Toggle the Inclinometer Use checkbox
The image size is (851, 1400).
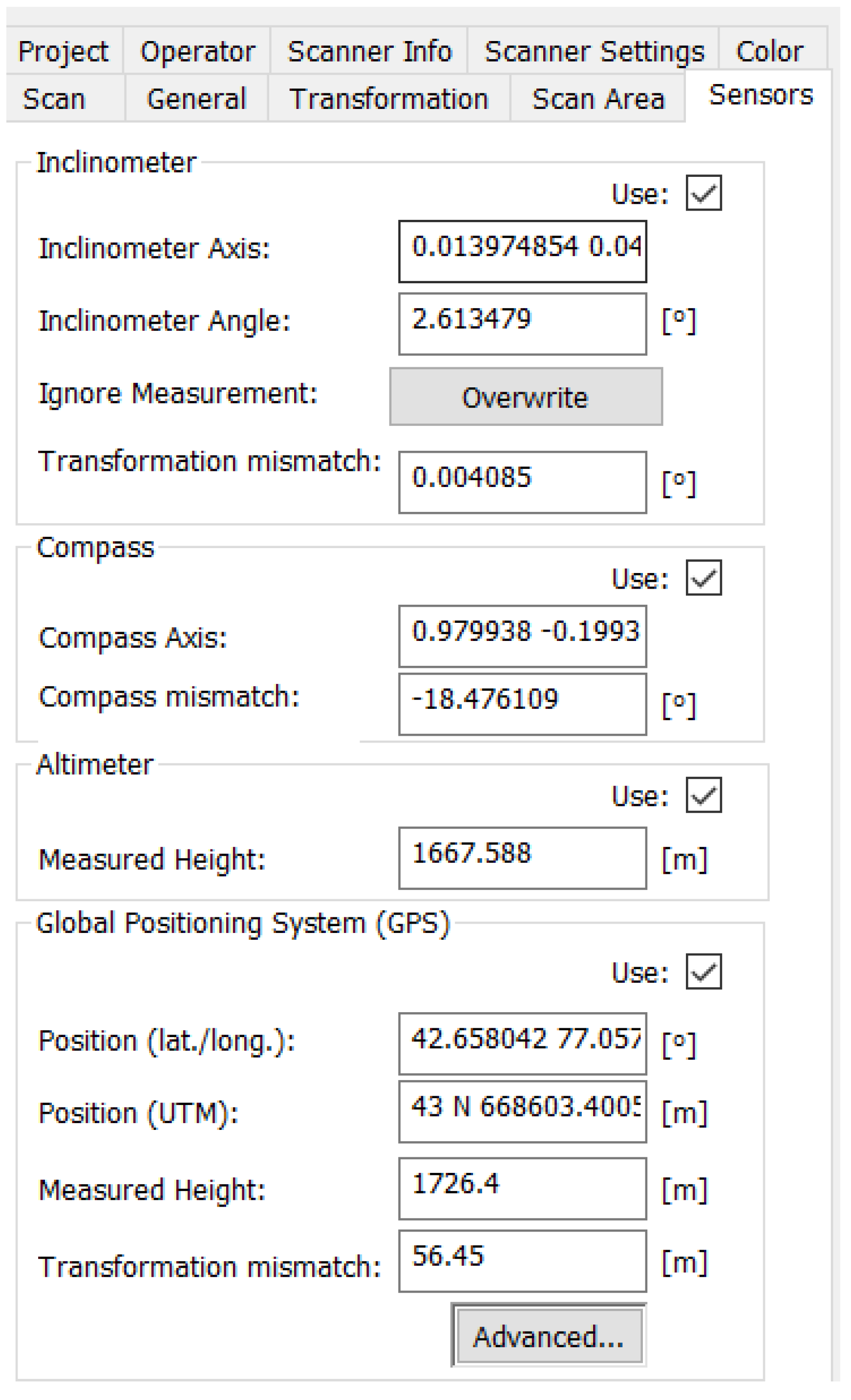click(x=703, y=193)
